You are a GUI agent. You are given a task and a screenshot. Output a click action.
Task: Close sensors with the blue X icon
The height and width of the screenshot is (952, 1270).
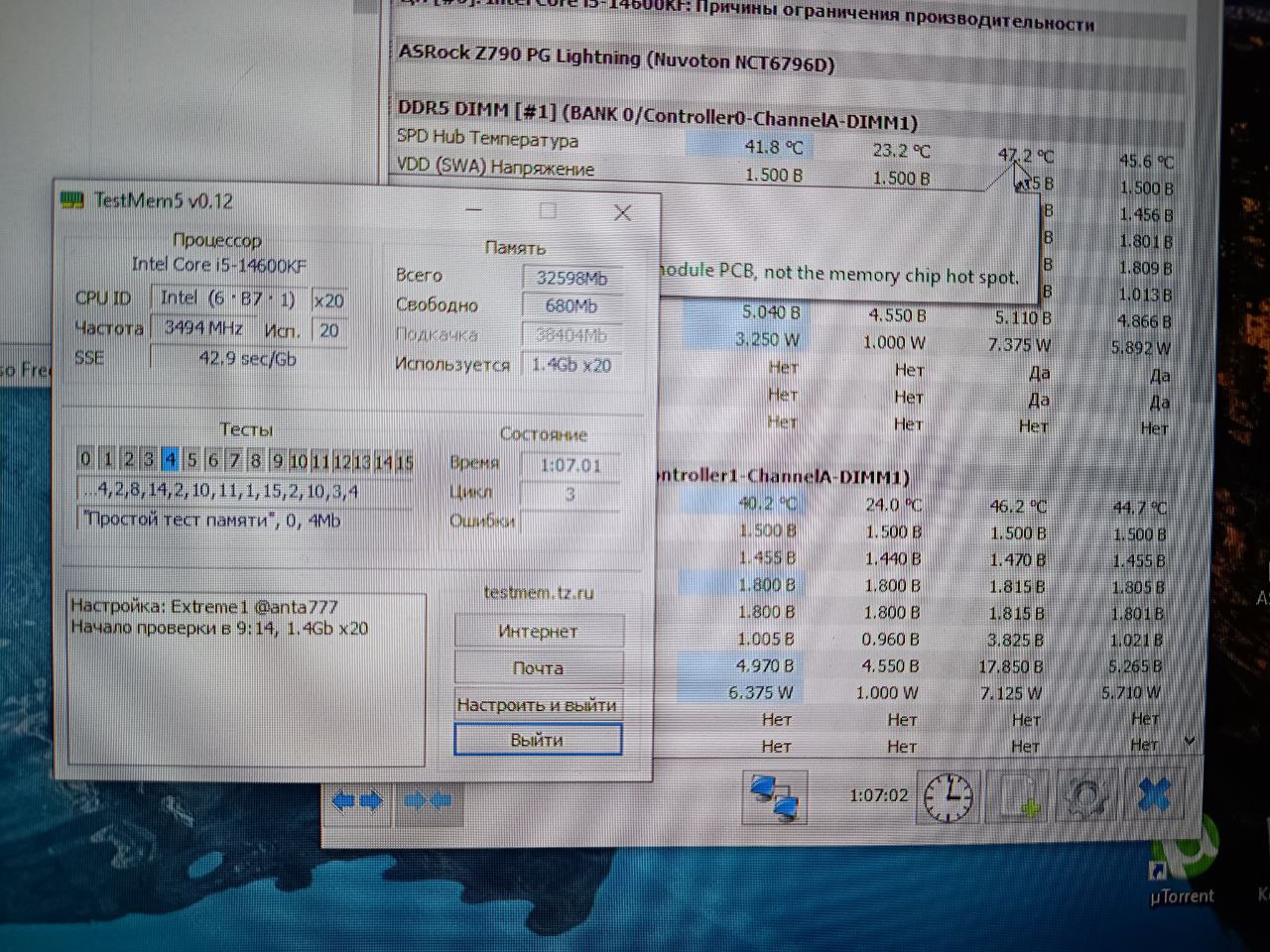tap(1155, 794)
